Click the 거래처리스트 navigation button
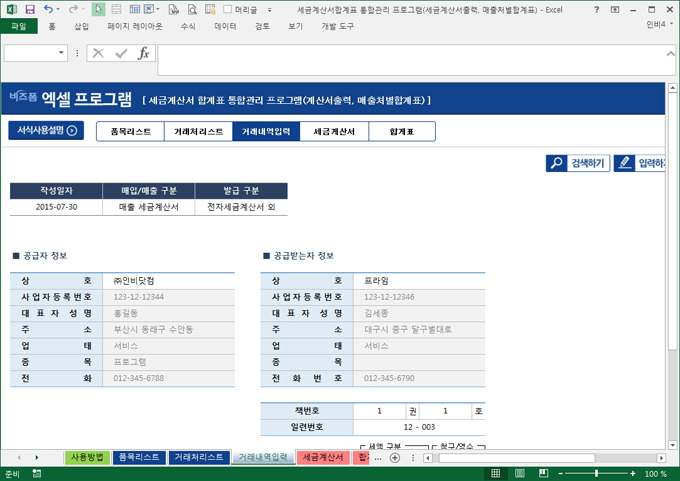 (x=198, y=131)
